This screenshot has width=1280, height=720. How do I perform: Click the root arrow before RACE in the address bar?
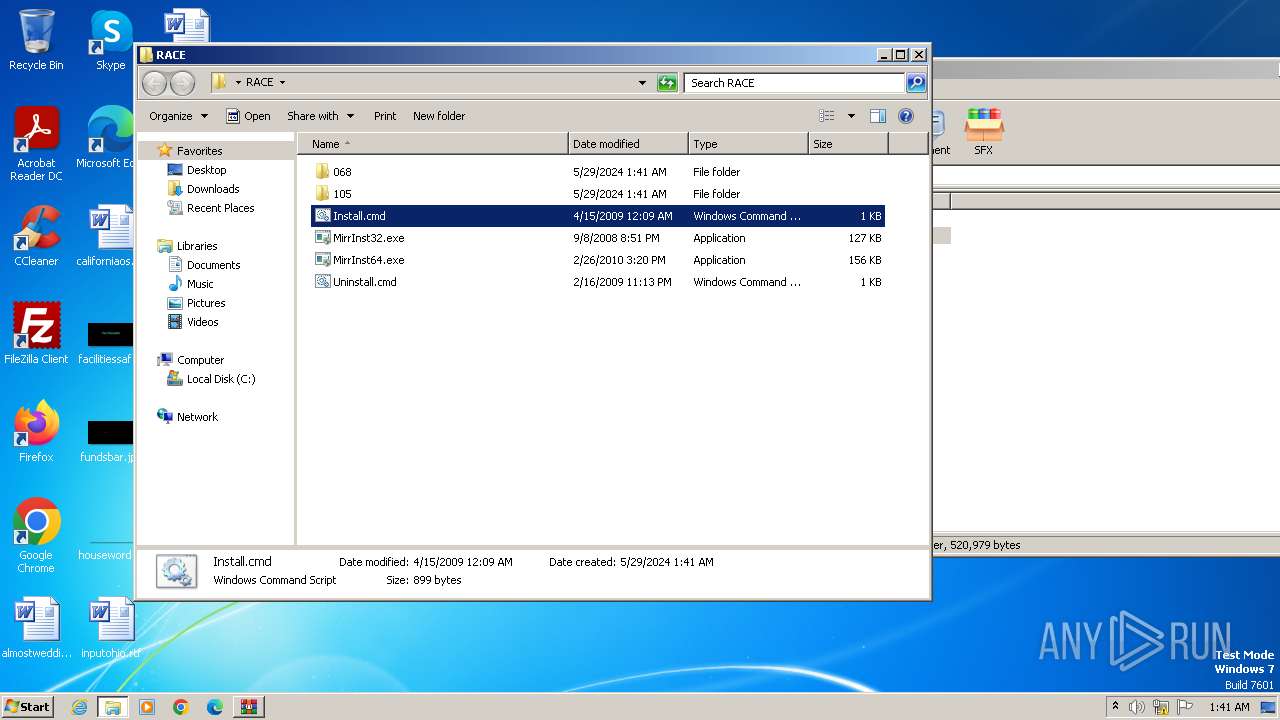click(x=238, y=83)
